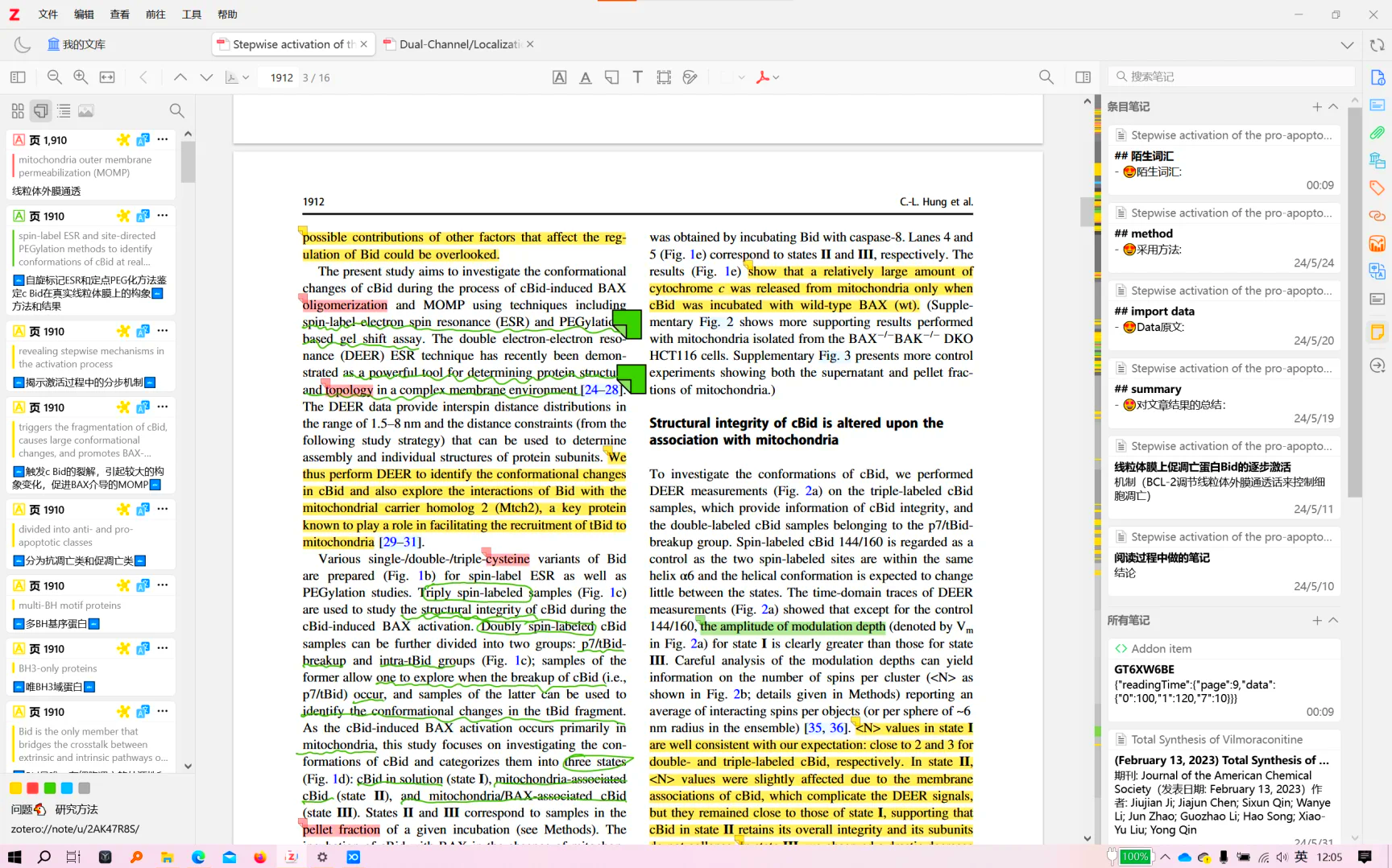Screen dimensions: 1392x868
Task: Open options menu for 'multi-BH motif proteins' annotation
Action: click(x=163, y=585)
